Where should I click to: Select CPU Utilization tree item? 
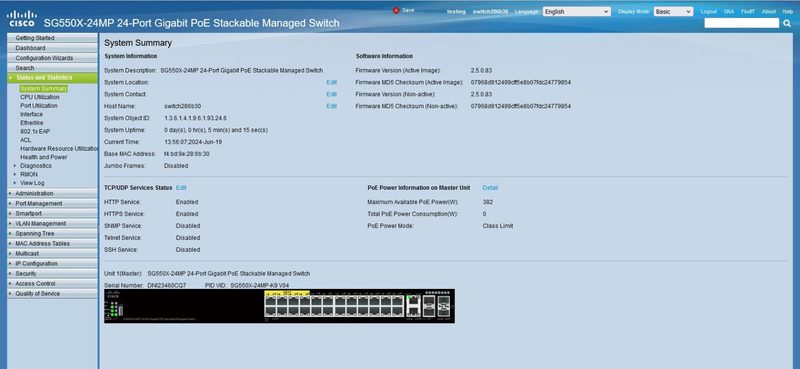click(40, 97)
